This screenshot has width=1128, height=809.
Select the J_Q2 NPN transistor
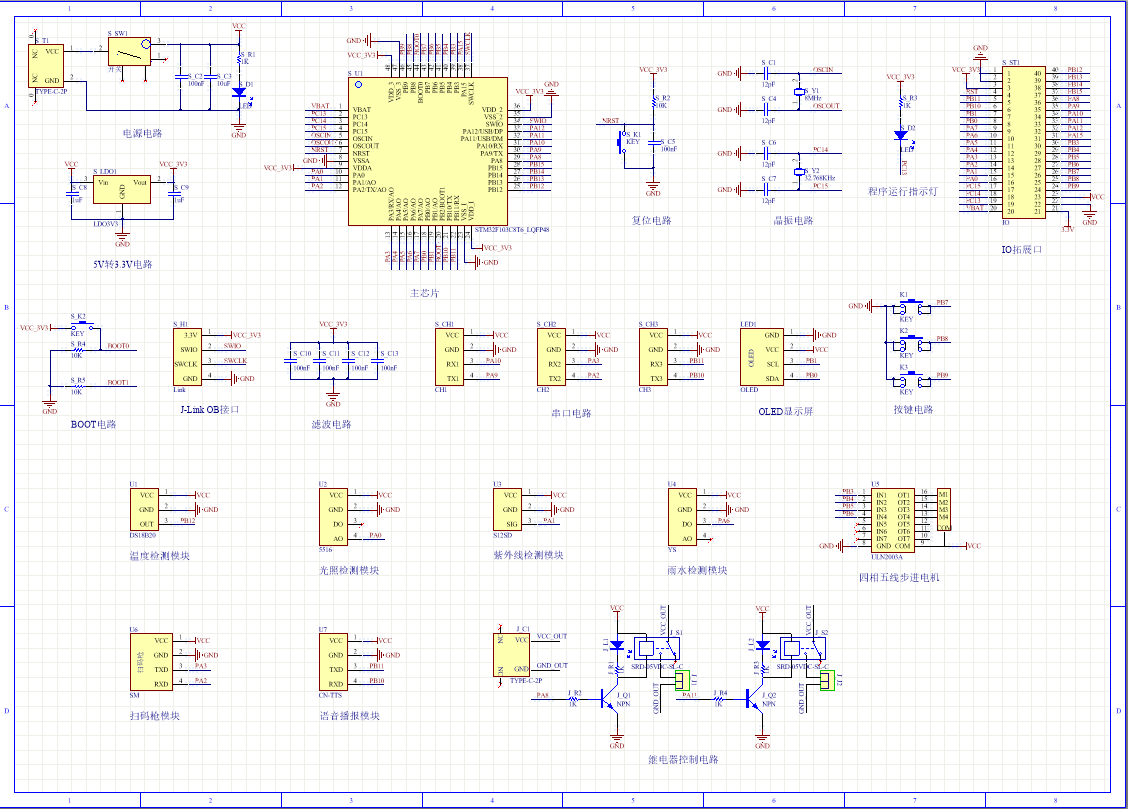pyautogui.click(x=755, y=698)
